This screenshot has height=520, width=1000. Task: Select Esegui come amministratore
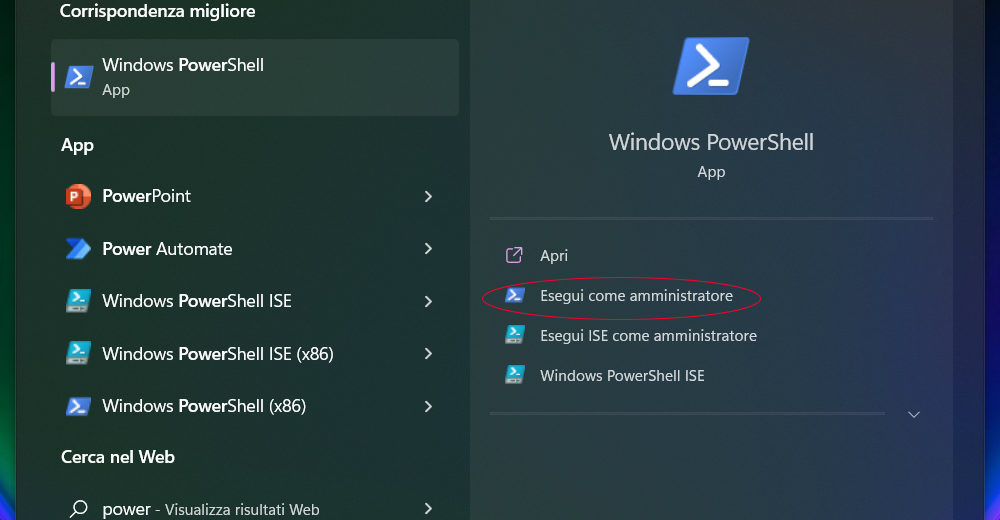coord(636,296)
